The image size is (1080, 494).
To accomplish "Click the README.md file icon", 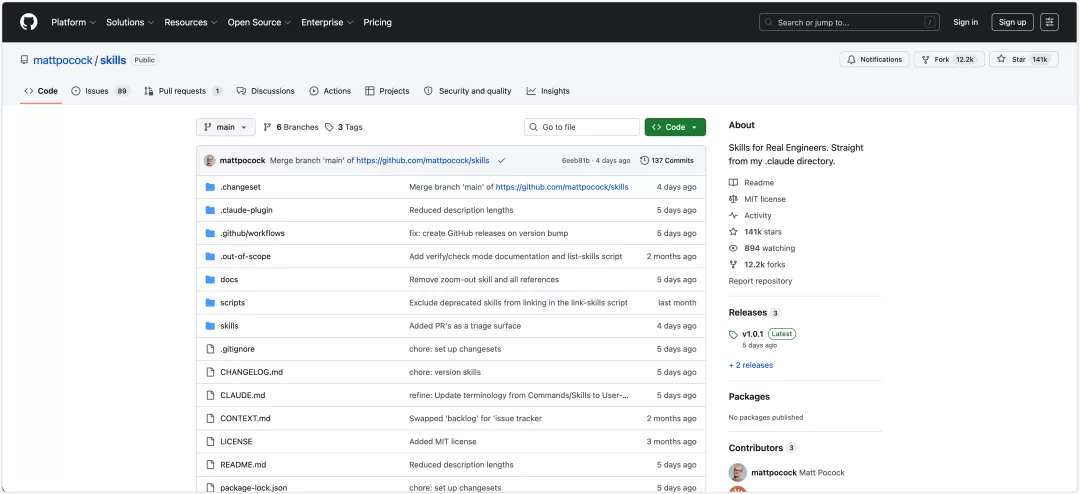I will [x=210, y=465].
